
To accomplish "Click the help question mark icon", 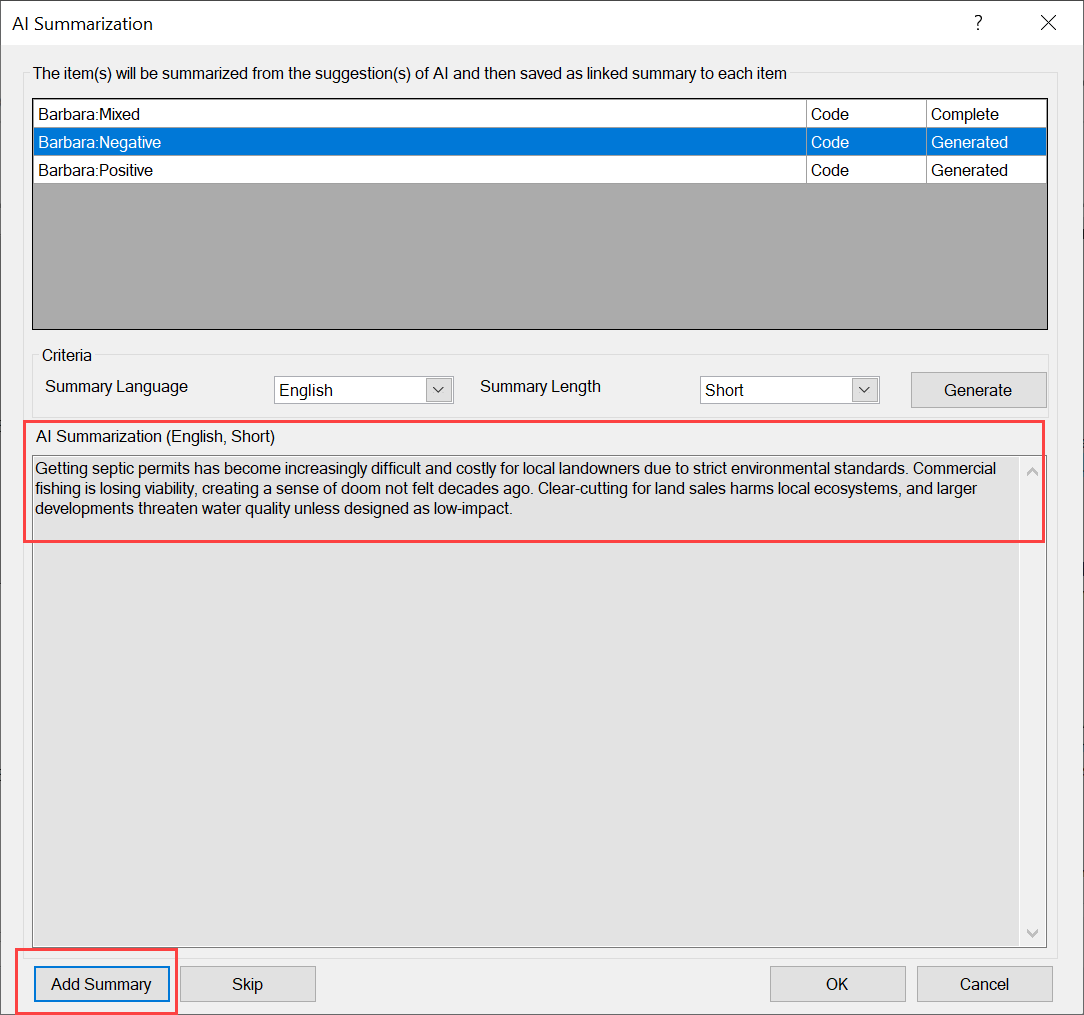I will click(978, 23).
